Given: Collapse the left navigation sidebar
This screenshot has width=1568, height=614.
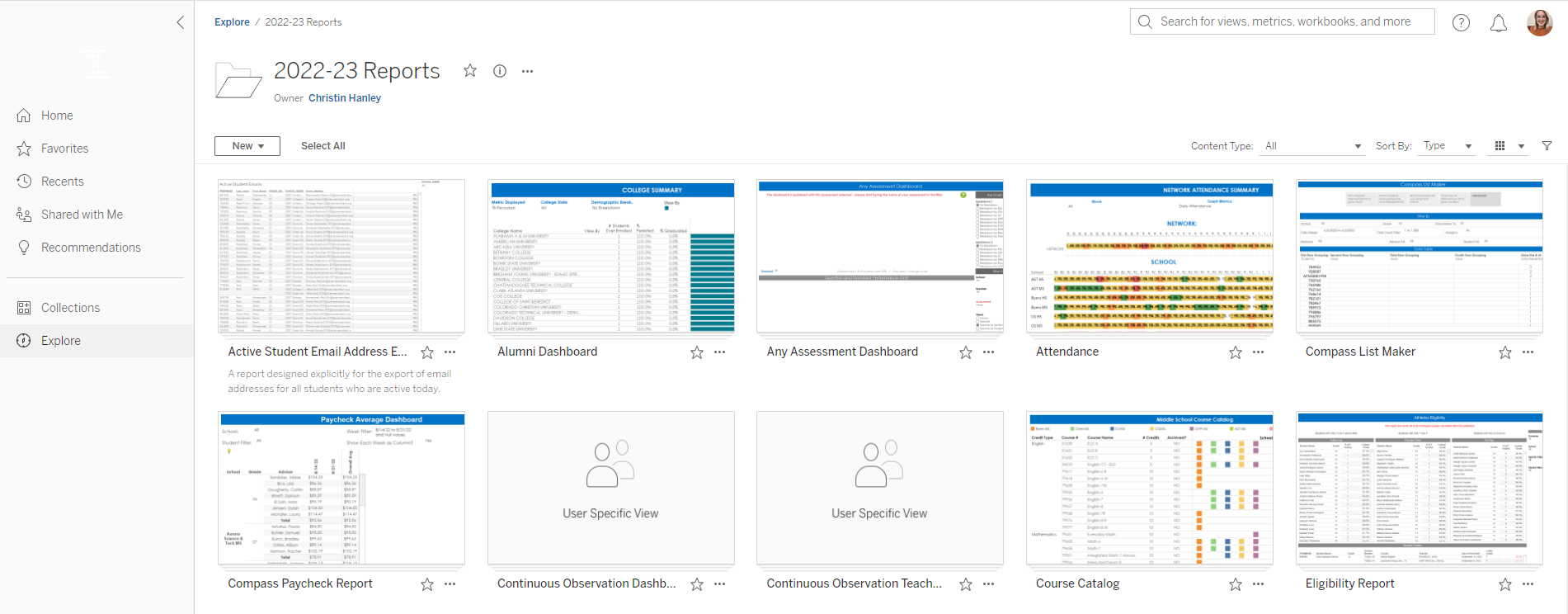Looking at the screenshot, I should (181, 22).
